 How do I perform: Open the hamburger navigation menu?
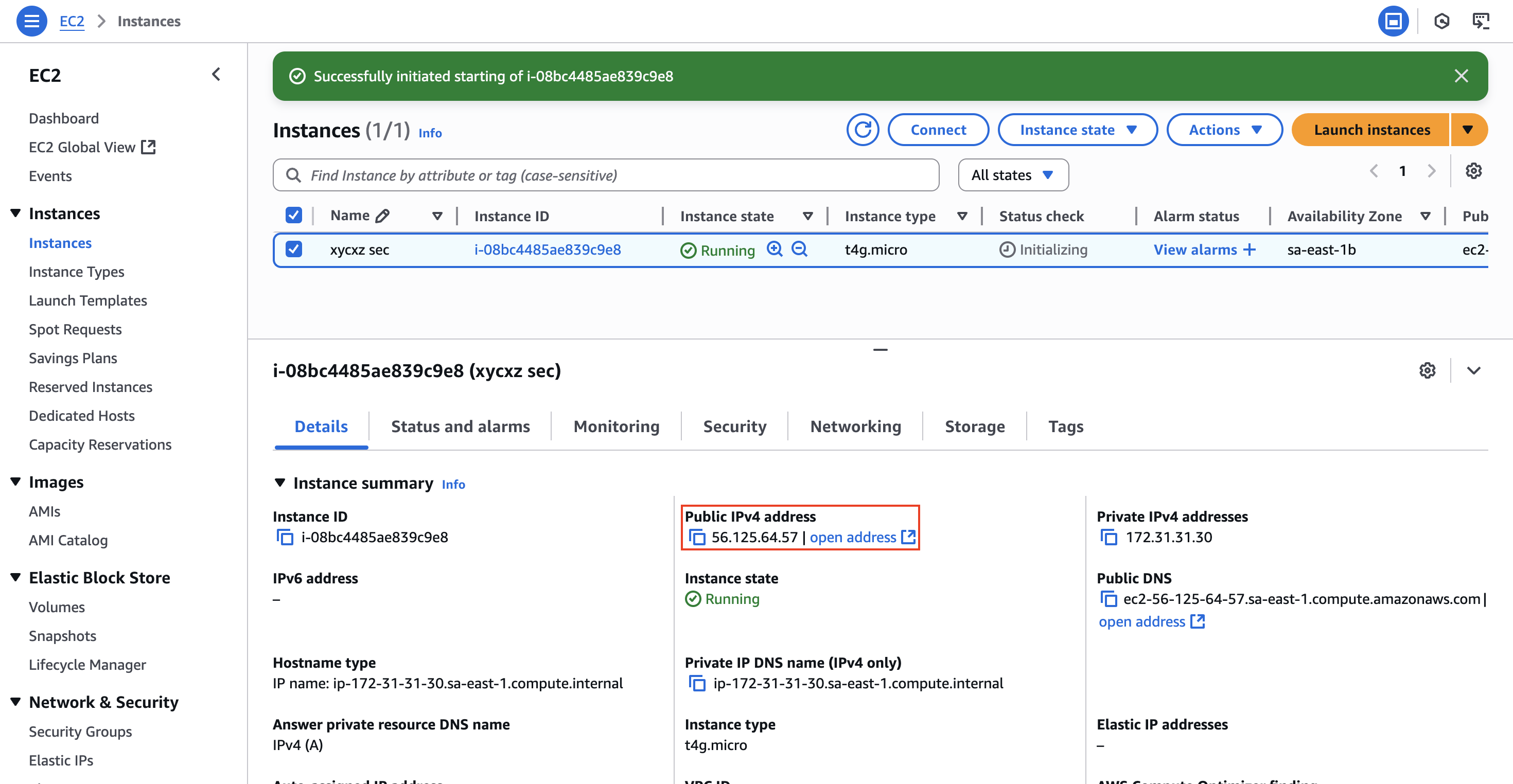coord(32,21)
